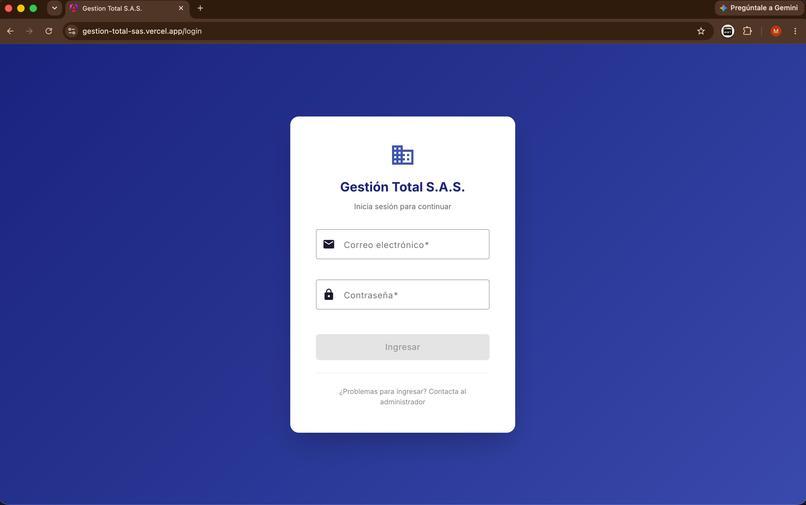Click the address bar URL gestion-total-sas.vercel.app/login
This screenshot has width=806, height=505.
click(x=142, y=31)
